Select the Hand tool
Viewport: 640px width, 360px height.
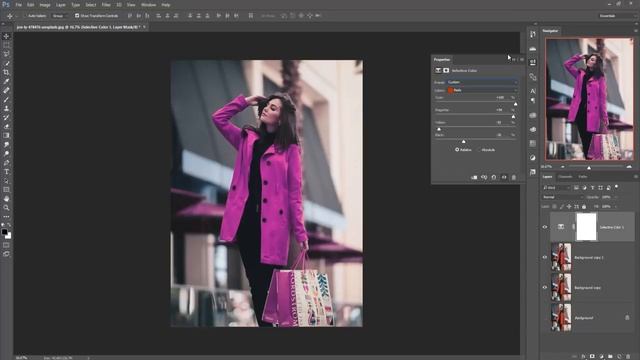click(6, 199)
